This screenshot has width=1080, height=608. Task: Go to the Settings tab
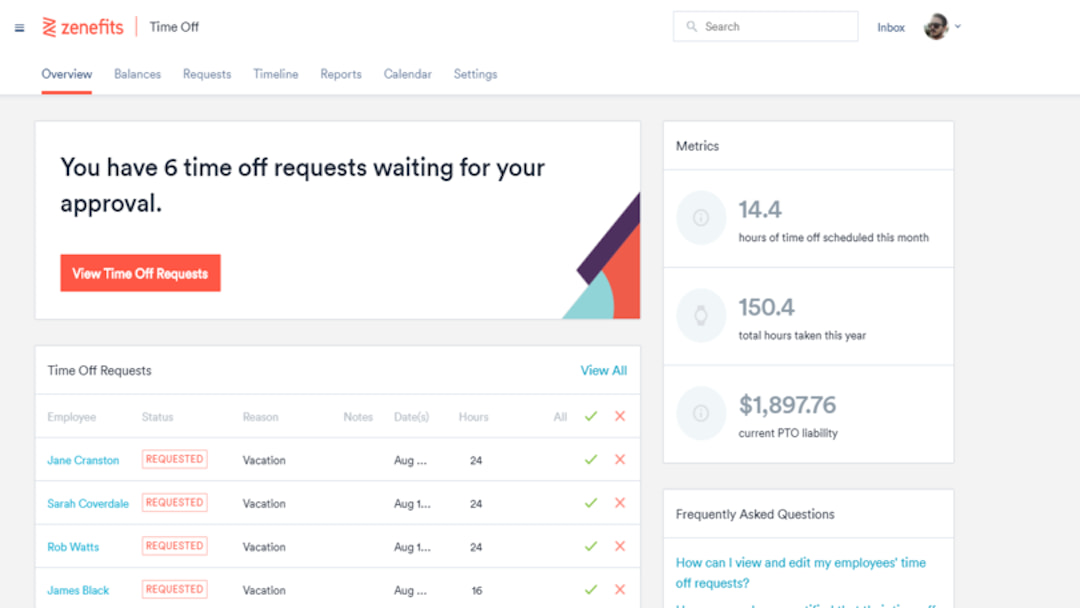click(x=475, y=74)
